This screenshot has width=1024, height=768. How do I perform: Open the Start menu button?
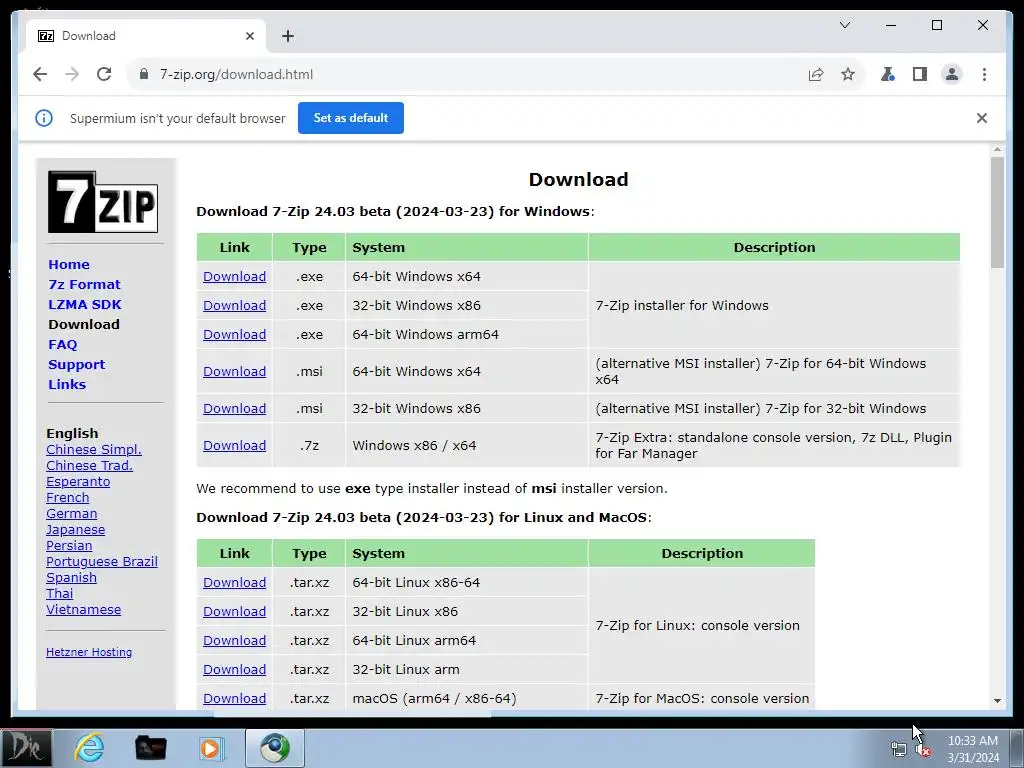click(x=26, y=748)
